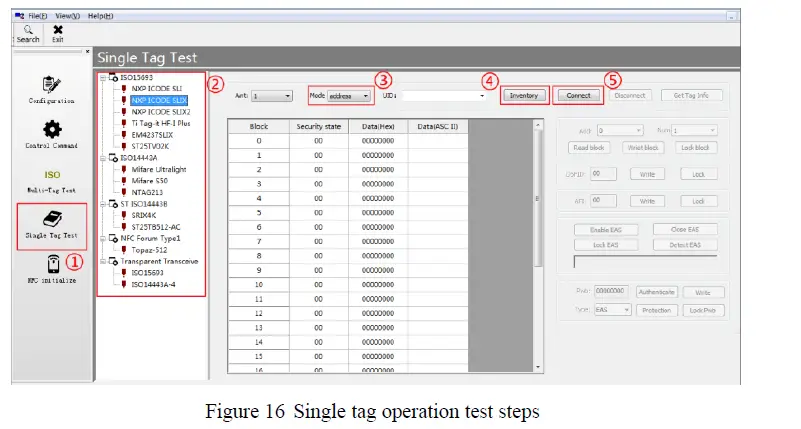The height and width of the screenshot is (429, 801).
Task: Click tag icon beside NXP ICODE SLI
Action: pyautogui.click(x=123, y=89)
